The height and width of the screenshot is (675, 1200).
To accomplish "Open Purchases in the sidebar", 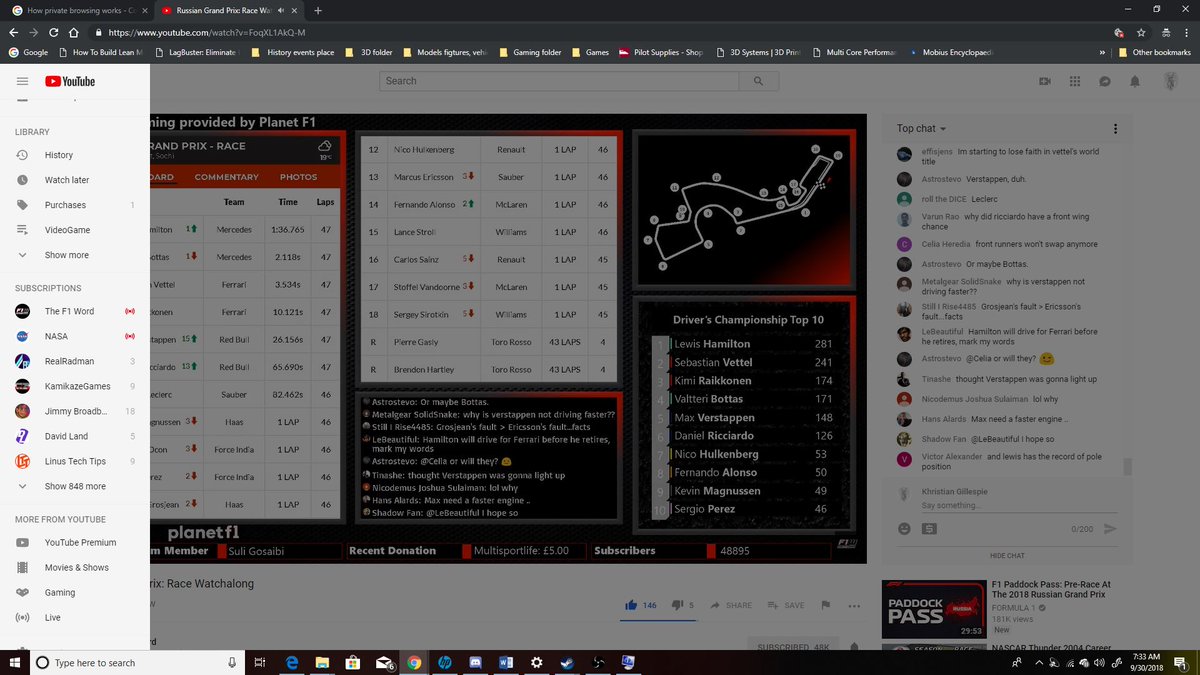I will pyautogui.click(x=75, y=205).
